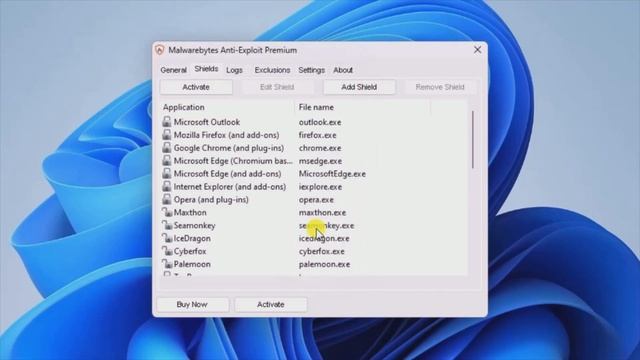640x360 pixels.
Task: Click msedge.exe file name cell
Action: point(320,161)
